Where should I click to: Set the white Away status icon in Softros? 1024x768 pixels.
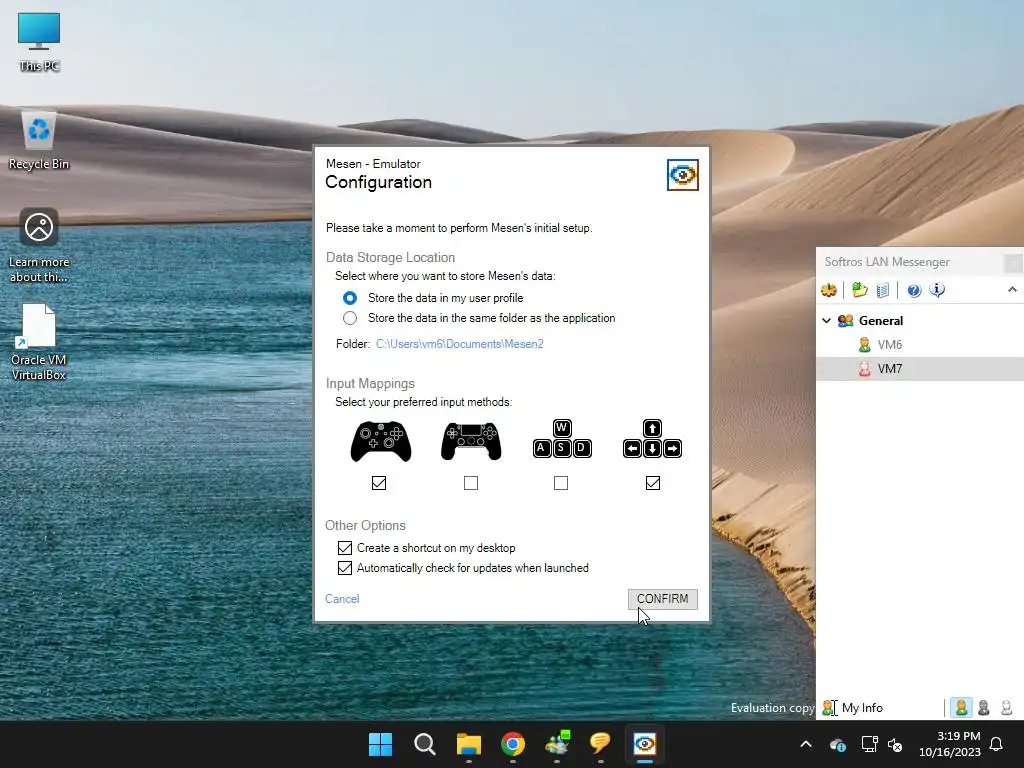coord(1006,707)
